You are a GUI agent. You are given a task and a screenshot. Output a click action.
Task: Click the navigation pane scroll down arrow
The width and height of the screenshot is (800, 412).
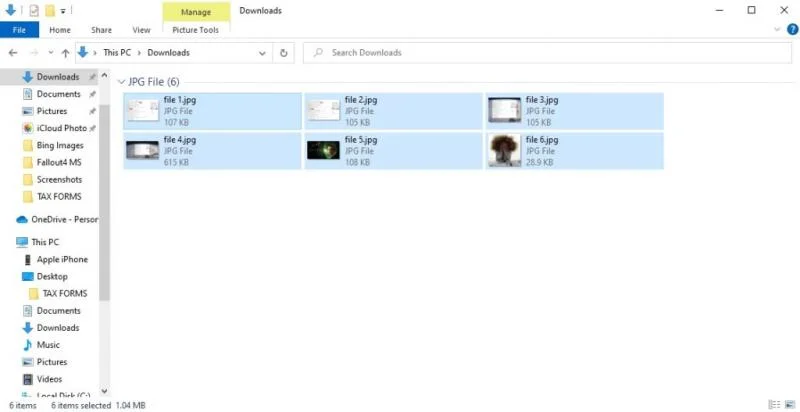(x=104, y=391)
